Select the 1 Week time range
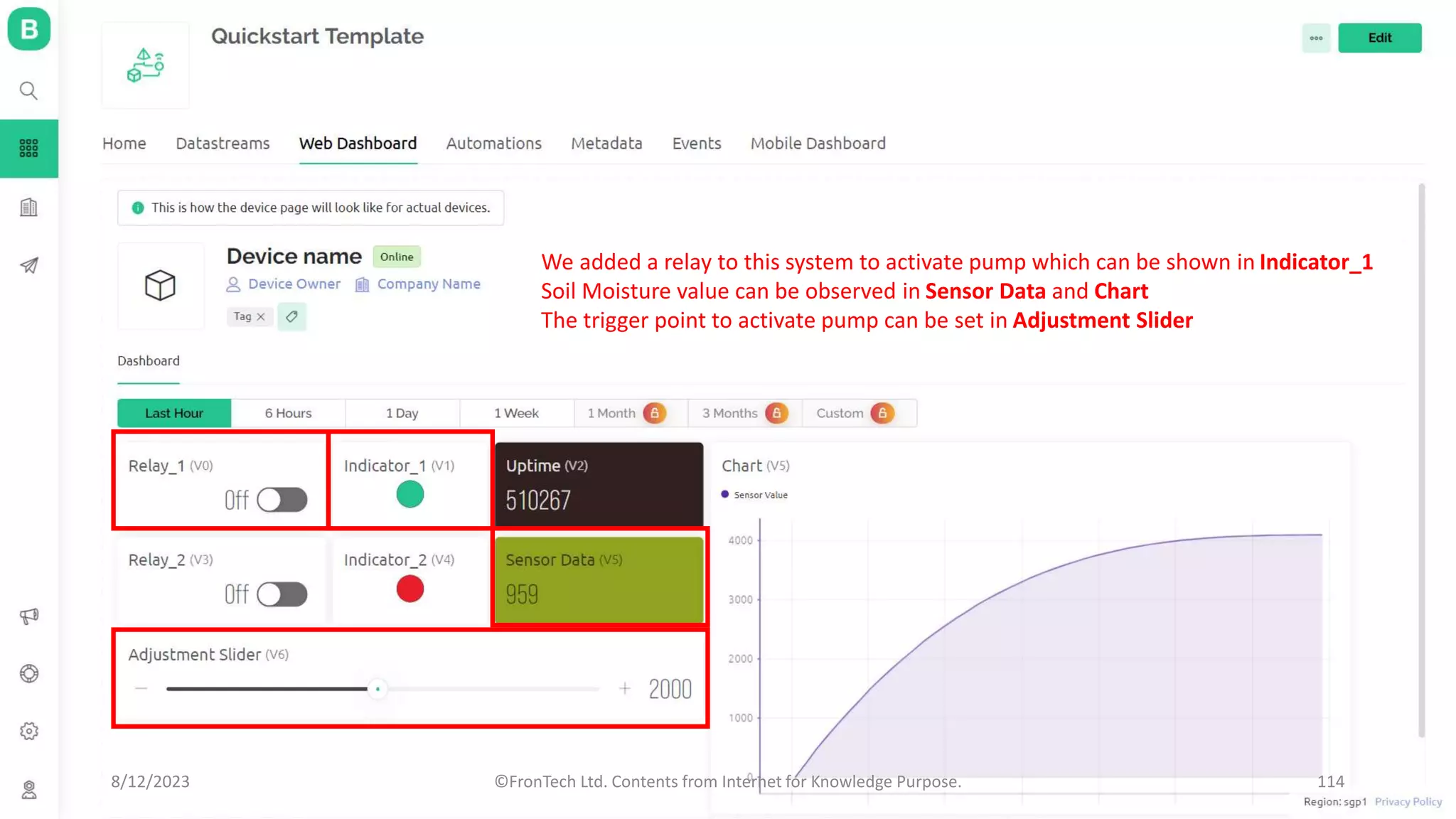Screen dimensions: 1456x819 click(517, 413)
